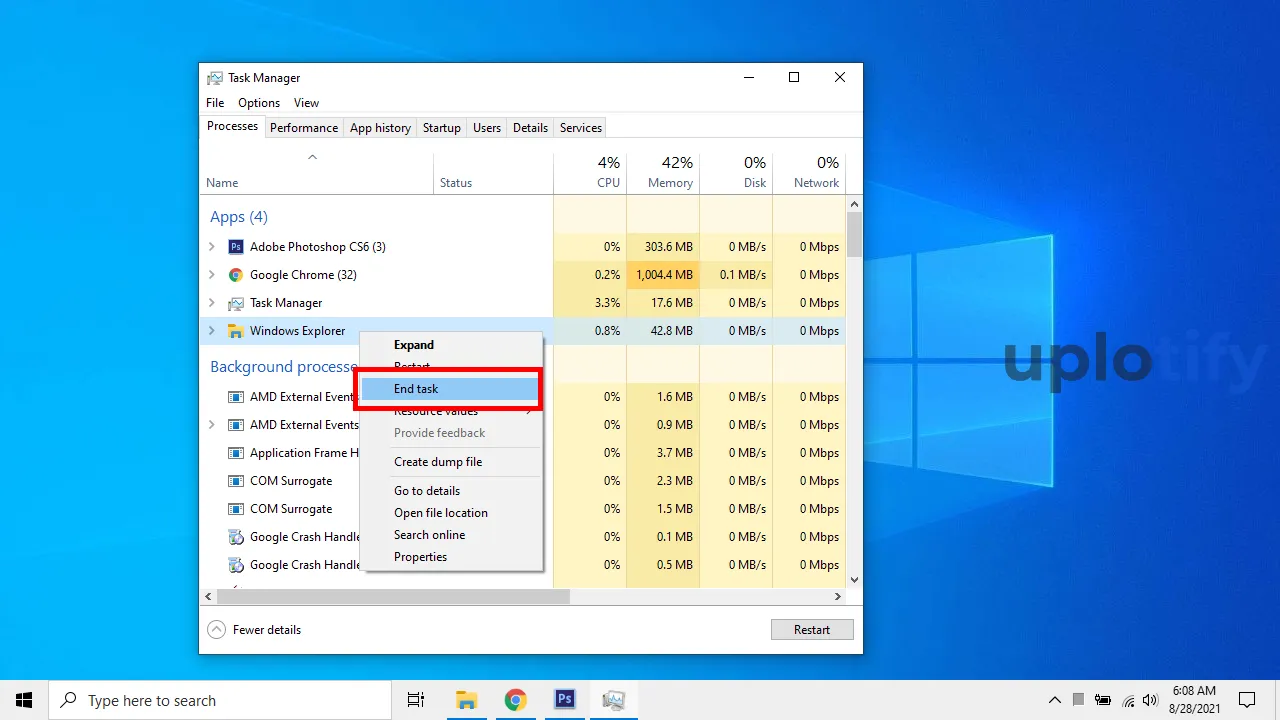Switch to the Startup tab
Viewport: 1280px width, 720px height.
[441, 128]
